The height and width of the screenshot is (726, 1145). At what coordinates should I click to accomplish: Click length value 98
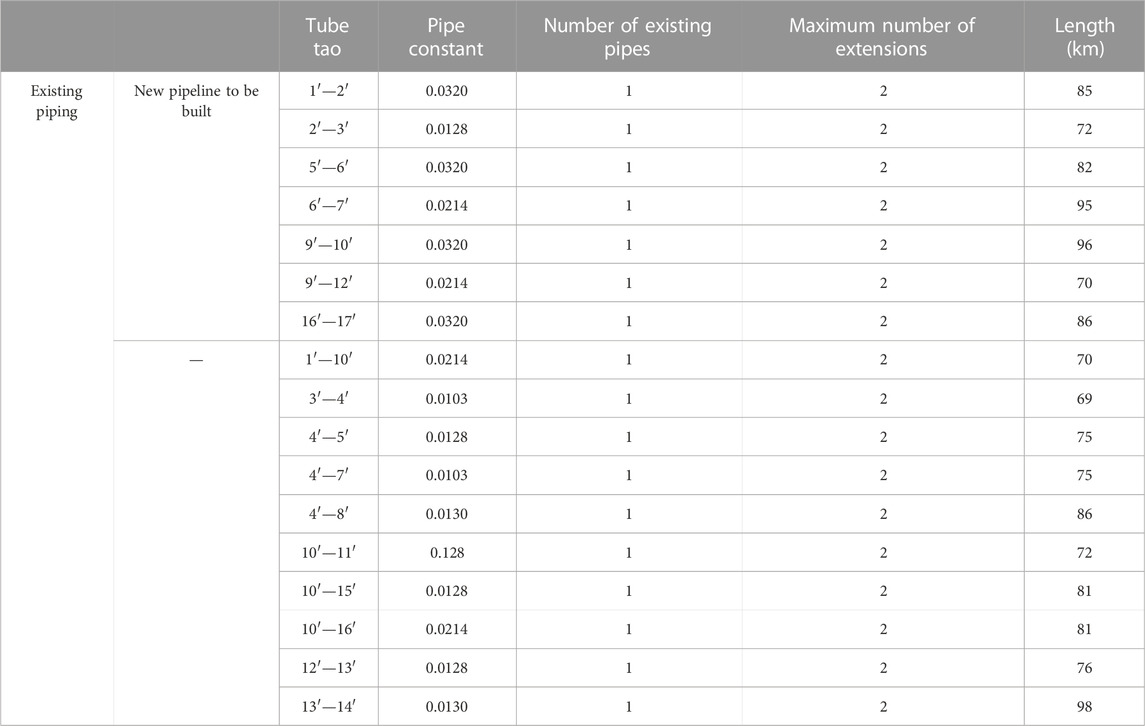(1084, 706)
